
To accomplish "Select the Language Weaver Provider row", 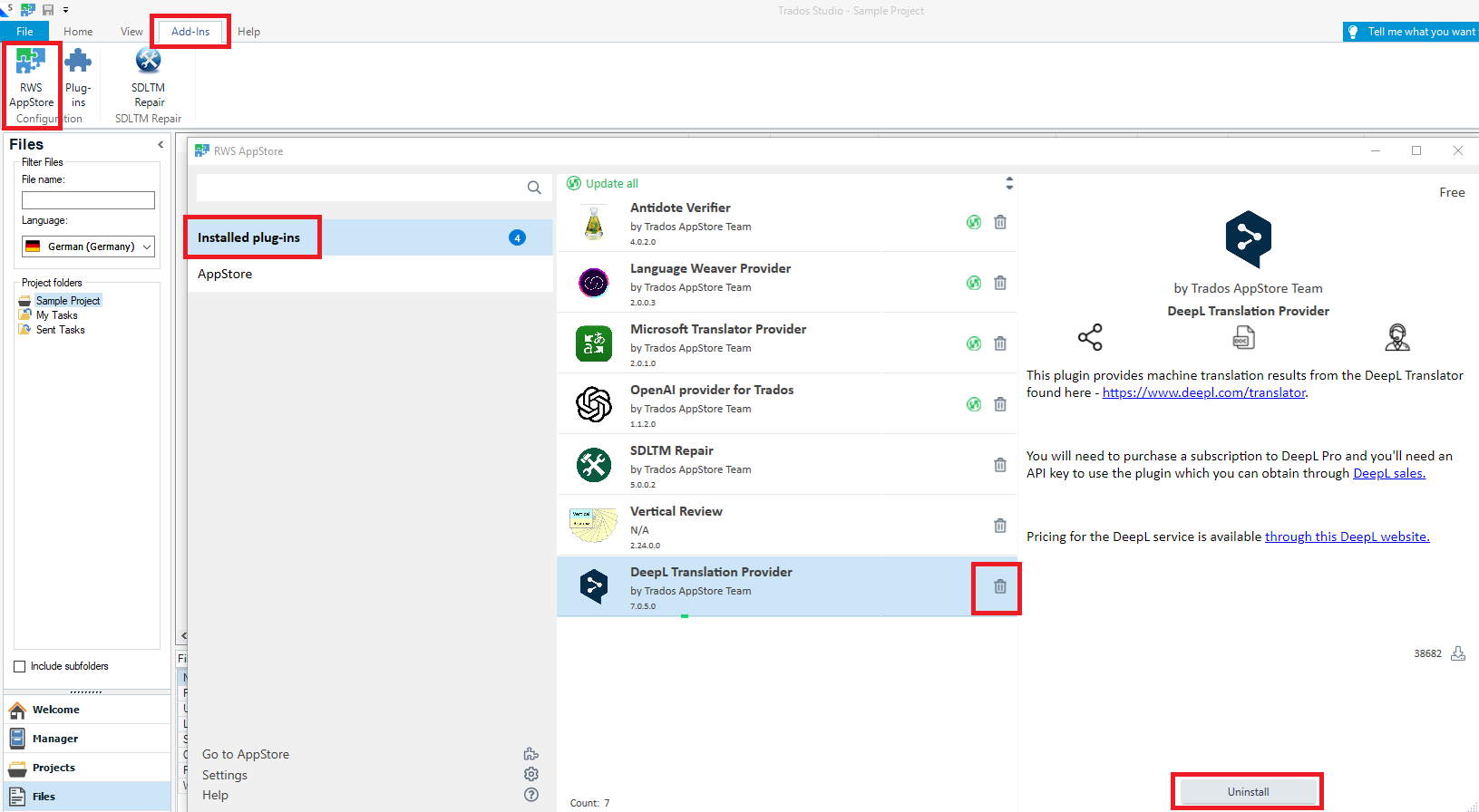I will (786, 283).
